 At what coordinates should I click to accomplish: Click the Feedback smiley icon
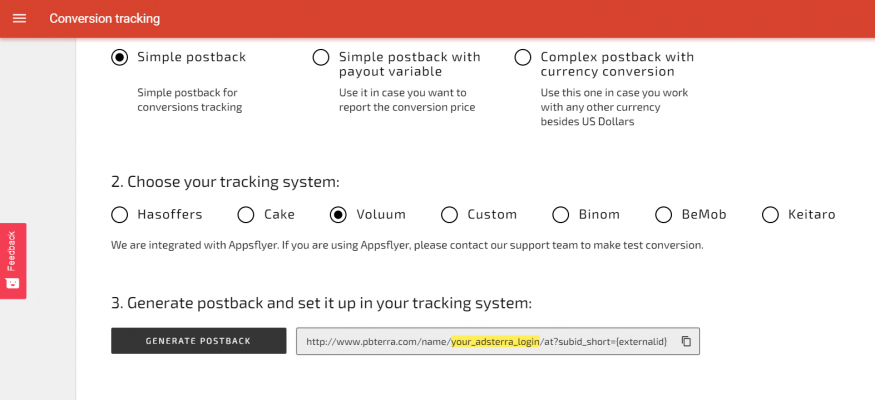[12, 283]
